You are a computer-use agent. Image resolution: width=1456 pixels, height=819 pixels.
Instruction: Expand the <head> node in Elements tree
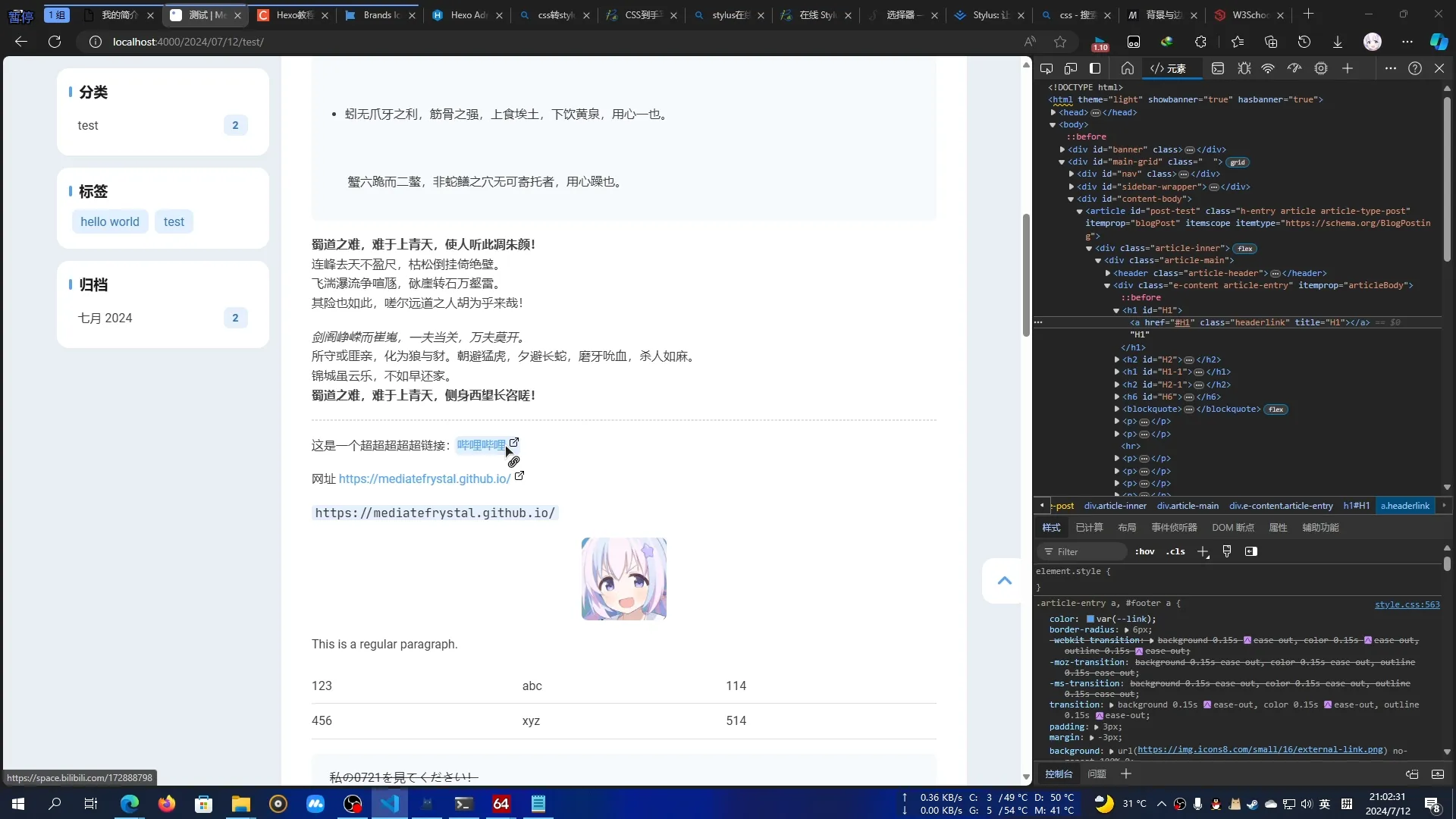[x=1053, y=112]
